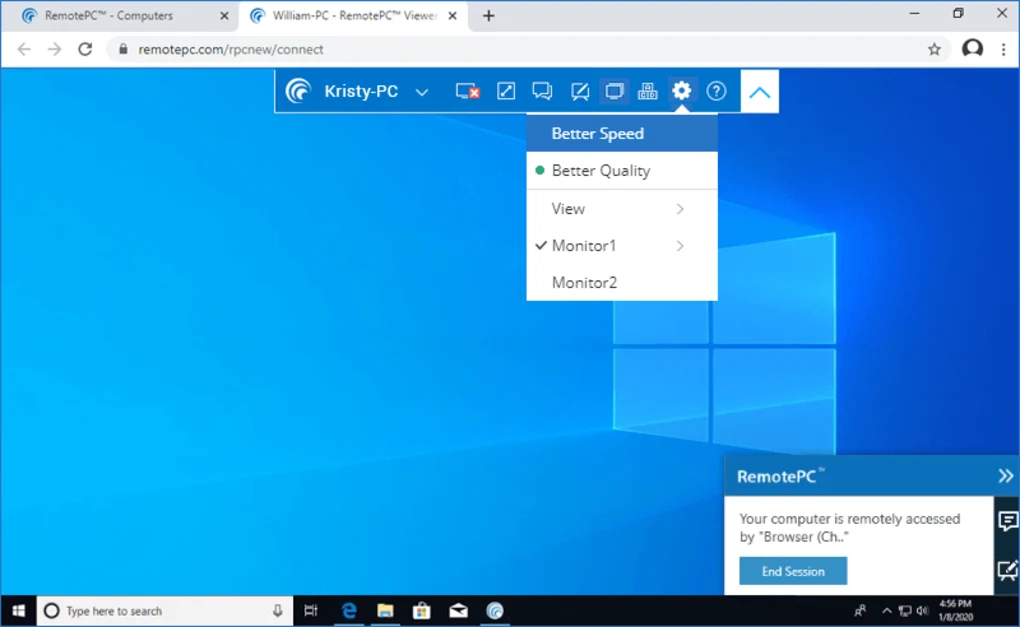Select Better Quality display mode

[x=601, y=170]
